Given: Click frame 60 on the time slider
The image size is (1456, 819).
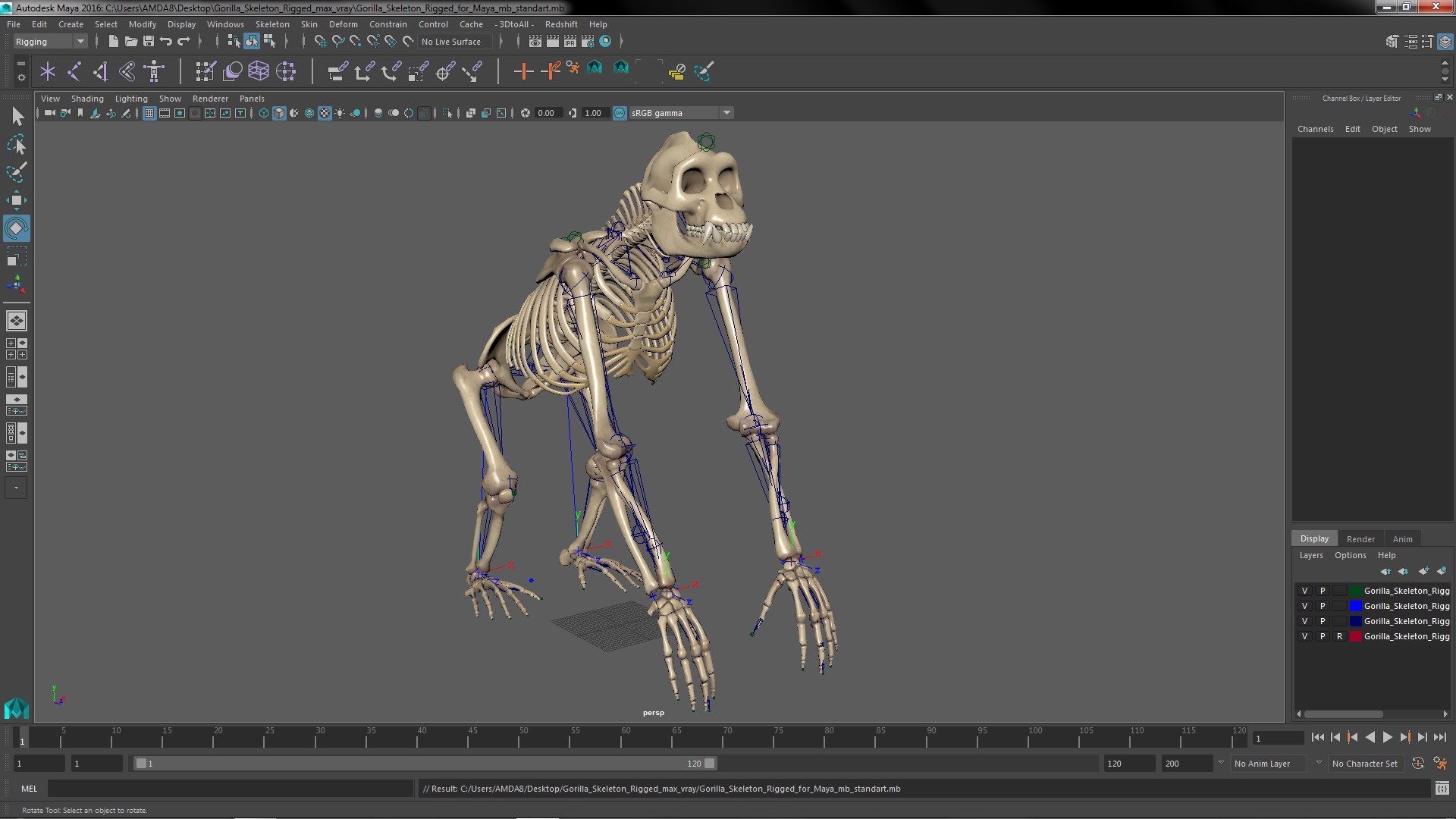Looking at the screenshot, I should [x=626, y=737].
